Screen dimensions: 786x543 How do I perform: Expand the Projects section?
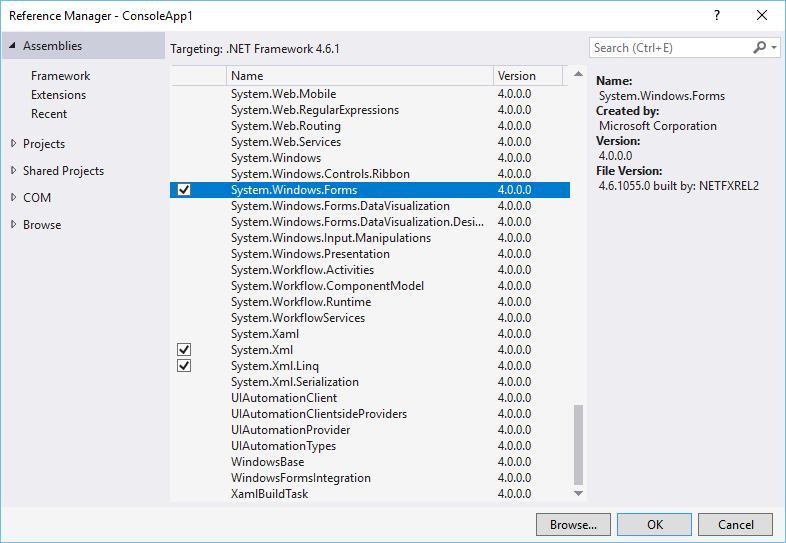[13, 144]
